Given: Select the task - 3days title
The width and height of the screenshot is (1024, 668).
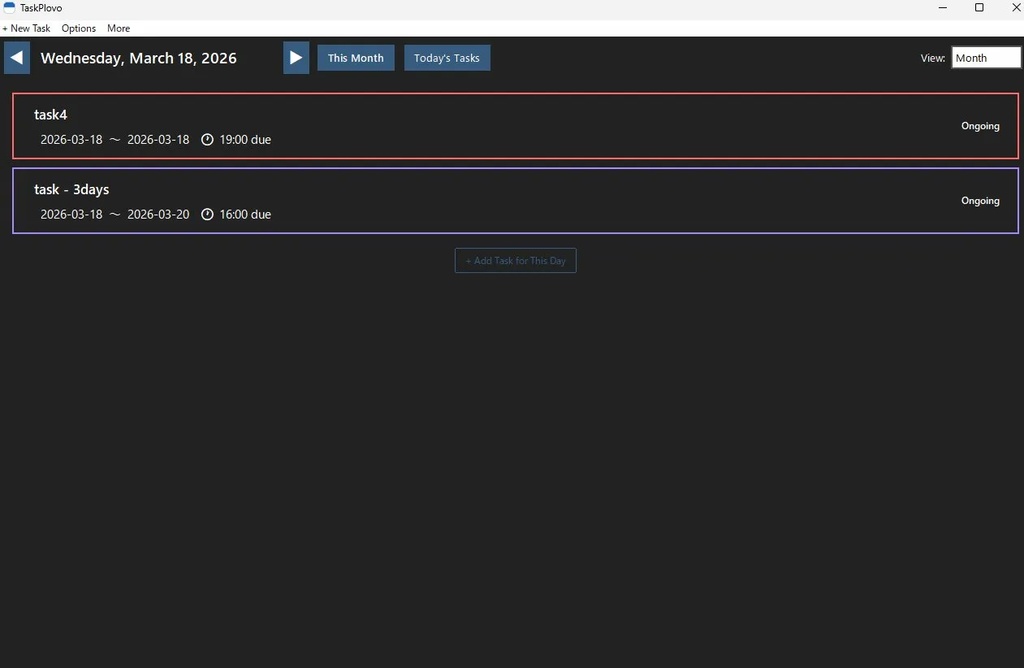Looking at the screenshot, I should coord(71,189).
